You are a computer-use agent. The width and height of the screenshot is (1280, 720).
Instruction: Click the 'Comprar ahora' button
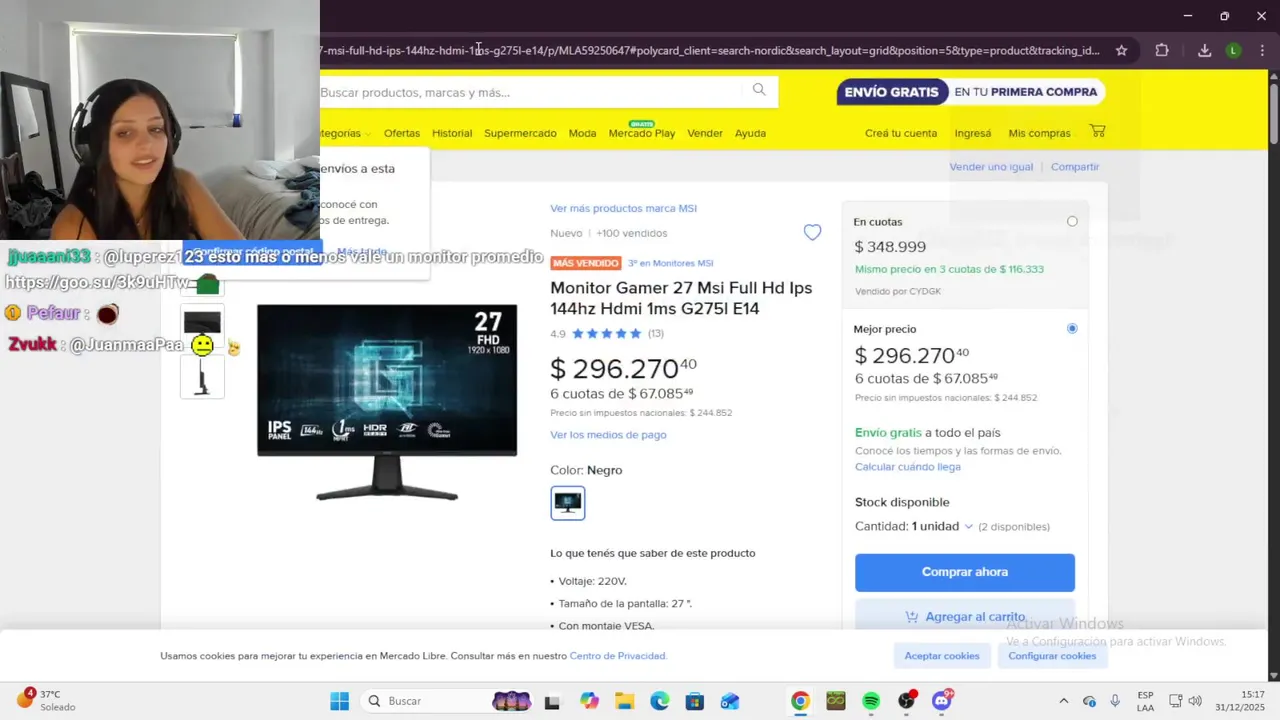click(x=965, y=572)
